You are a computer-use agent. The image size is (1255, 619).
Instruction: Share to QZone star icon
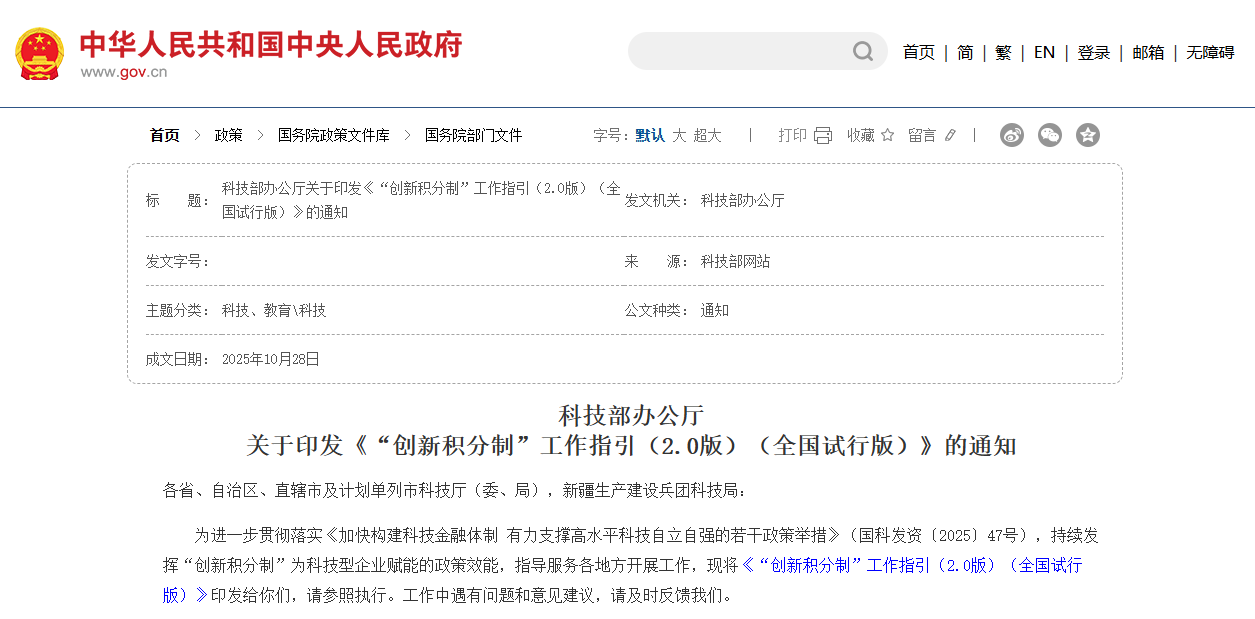[x=1088, y=135]
